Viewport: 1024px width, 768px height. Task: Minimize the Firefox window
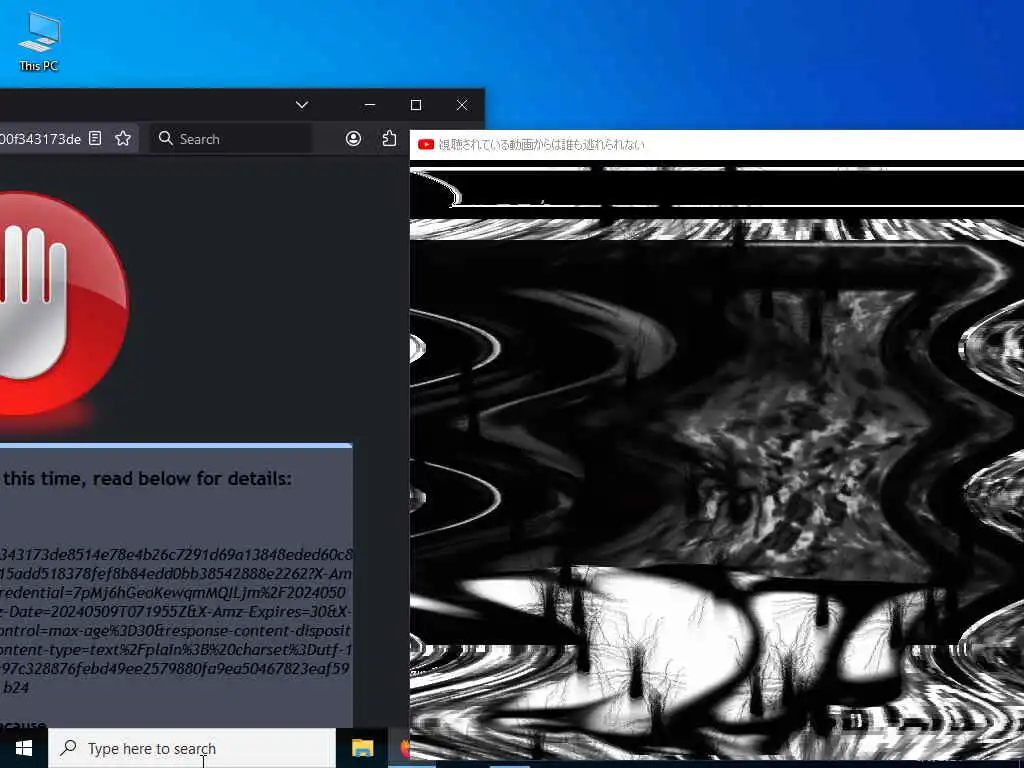coord(370,104)
